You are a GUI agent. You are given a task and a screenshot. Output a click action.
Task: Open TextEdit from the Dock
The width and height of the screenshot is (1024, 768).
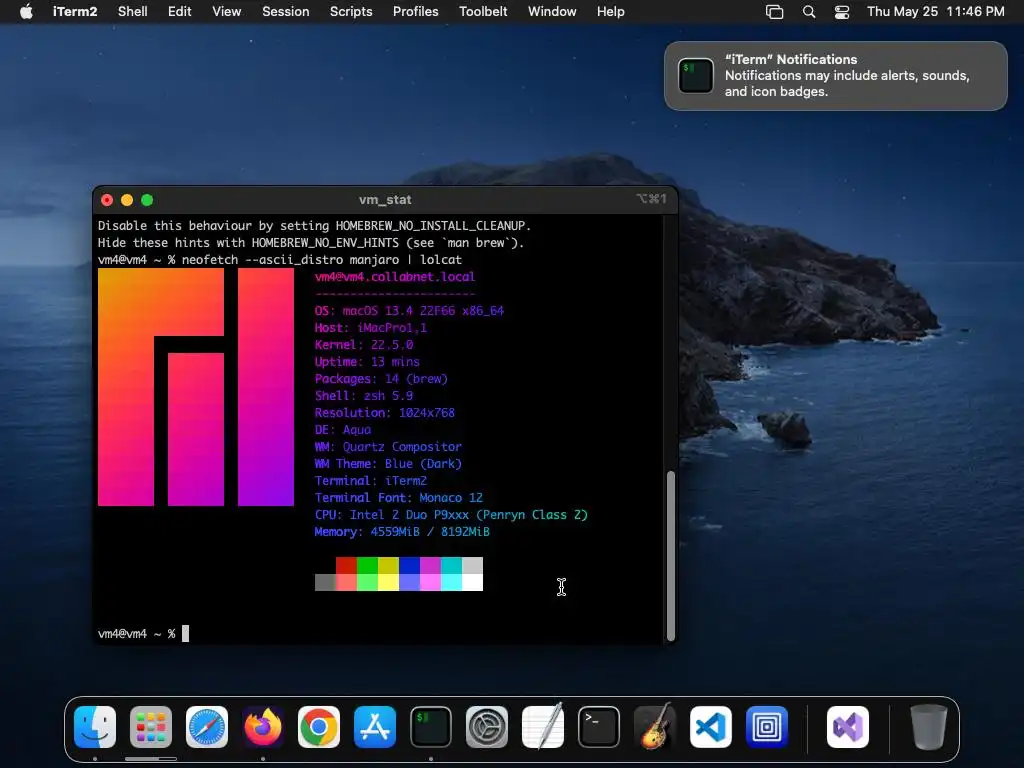coord(543,726)
